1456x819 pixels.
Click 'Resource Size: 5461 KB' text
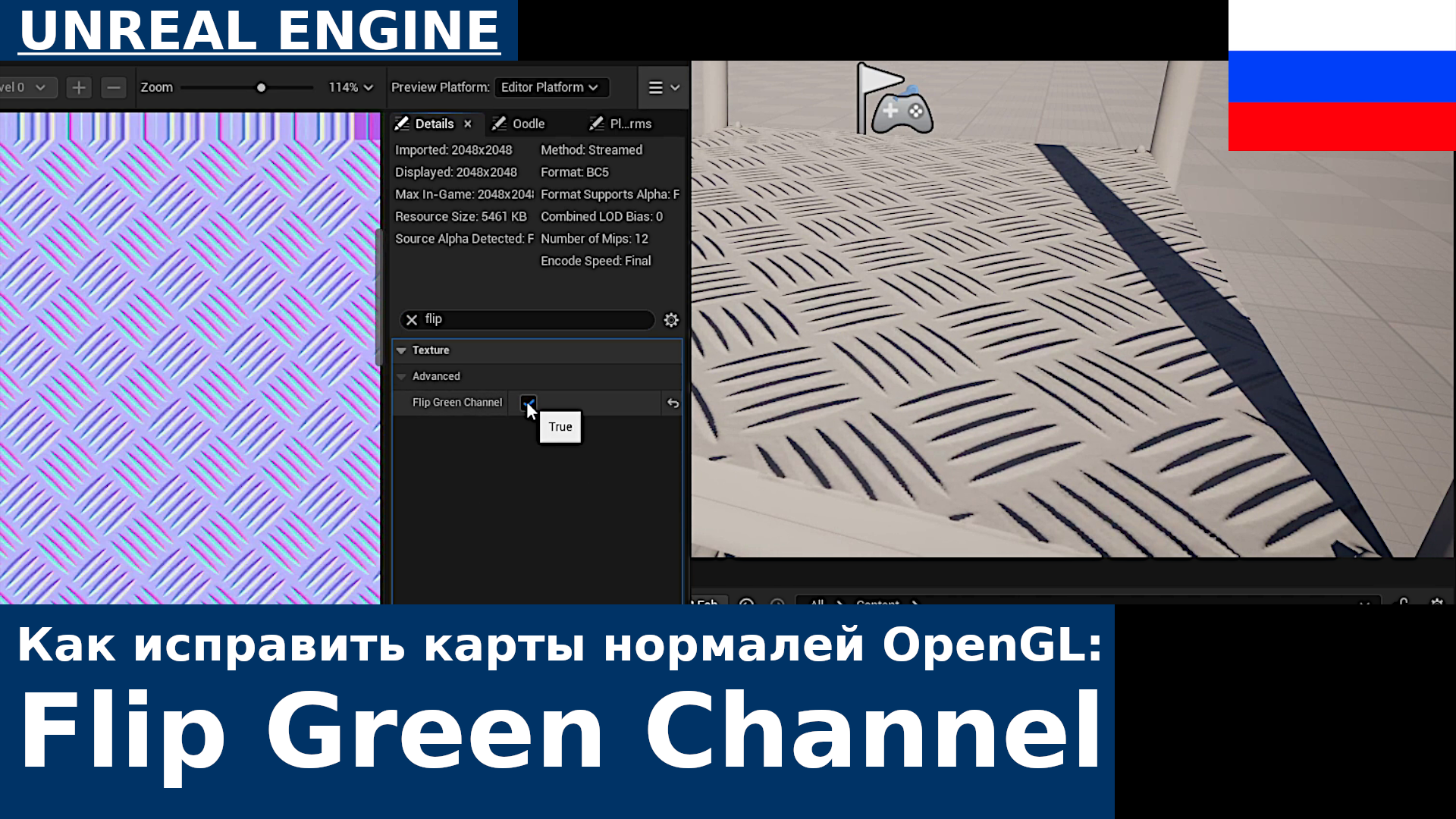(460, 216)
